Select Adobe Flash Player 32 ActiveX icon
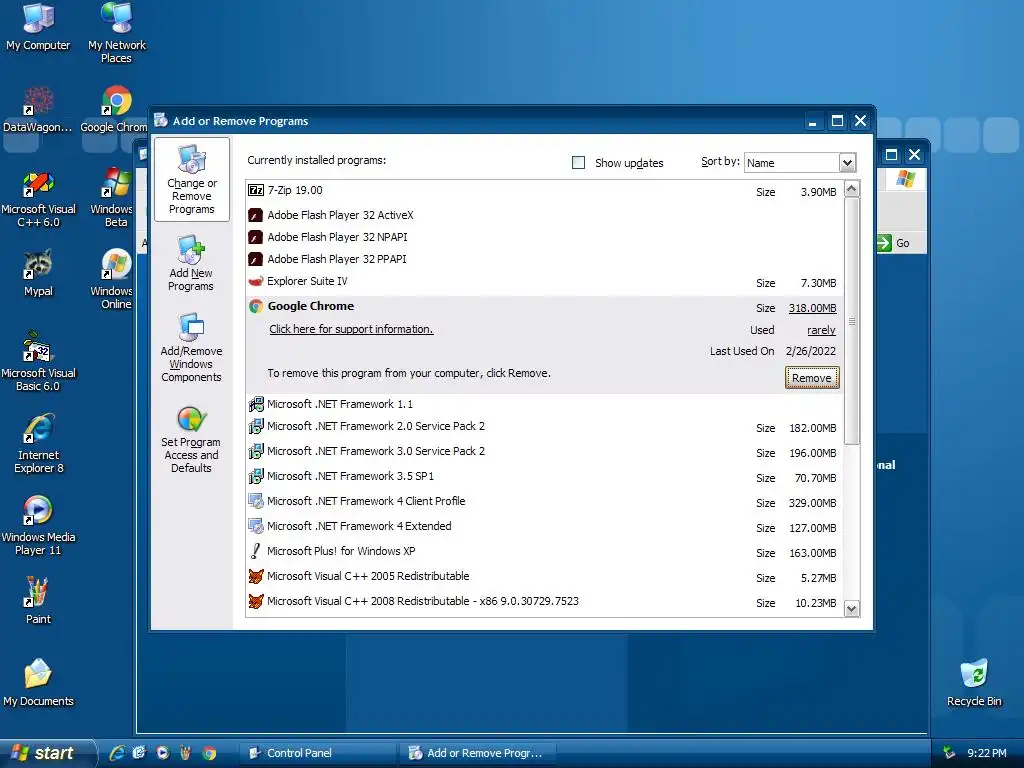The height and width of the screenshot is (768, 1024). coord(256,215)
